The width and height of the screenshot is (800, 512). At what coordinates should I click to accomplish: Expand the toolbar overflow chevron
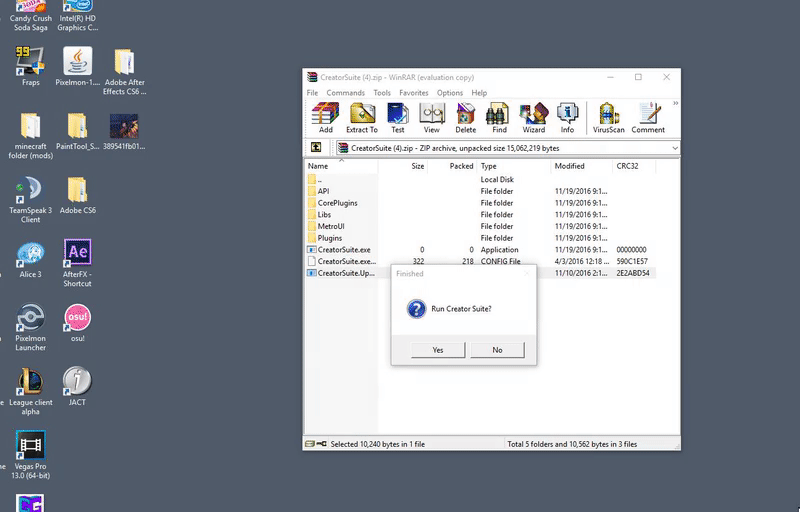676,104
